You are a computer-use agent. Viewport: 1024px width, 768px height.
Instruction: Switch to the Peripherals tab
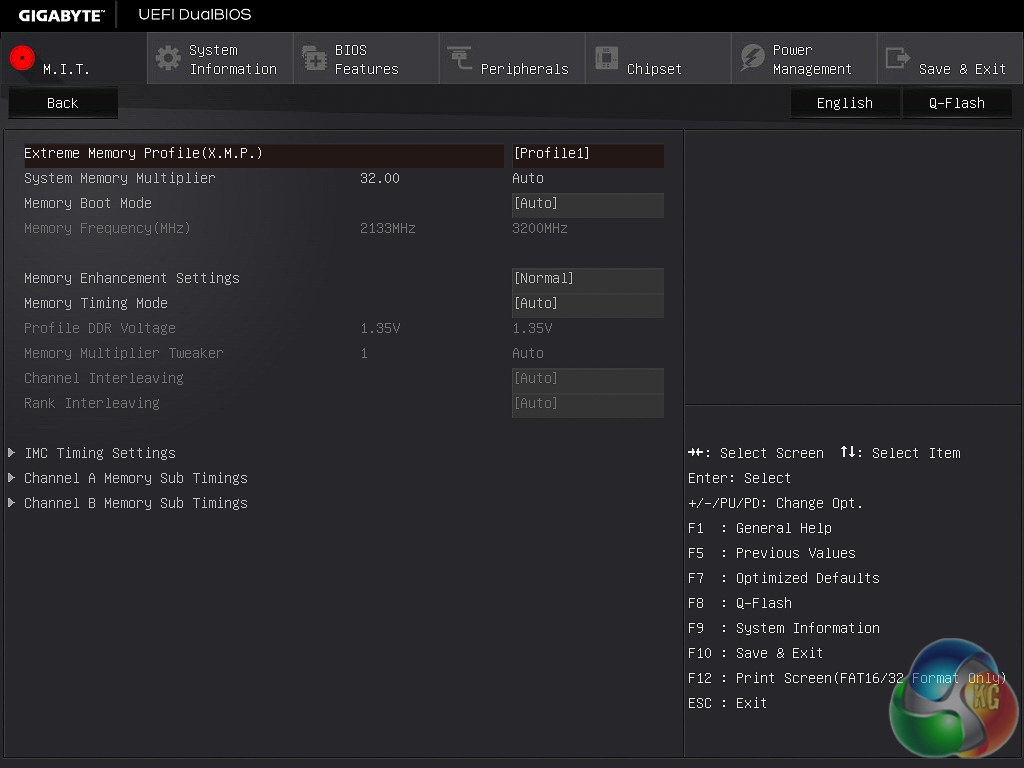pos(524,68)
